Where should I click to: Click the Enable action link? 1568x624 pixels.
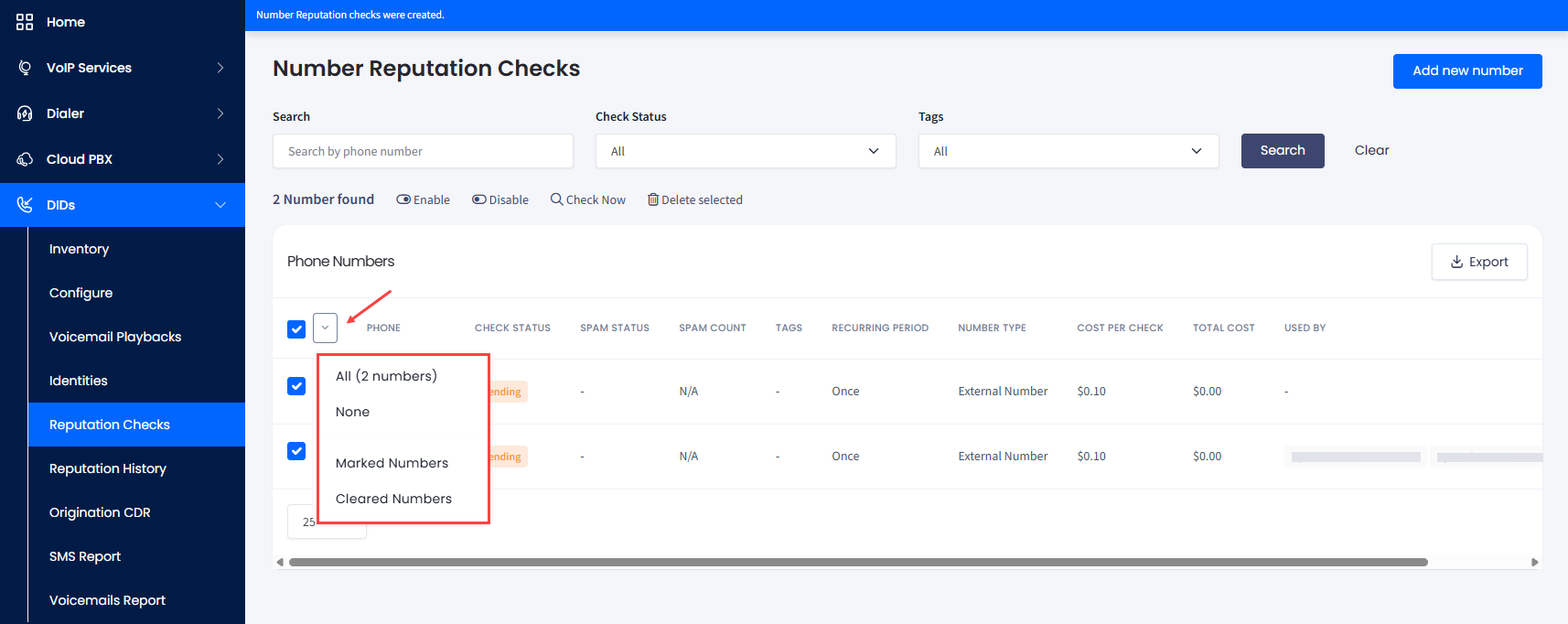pos(423,199)
